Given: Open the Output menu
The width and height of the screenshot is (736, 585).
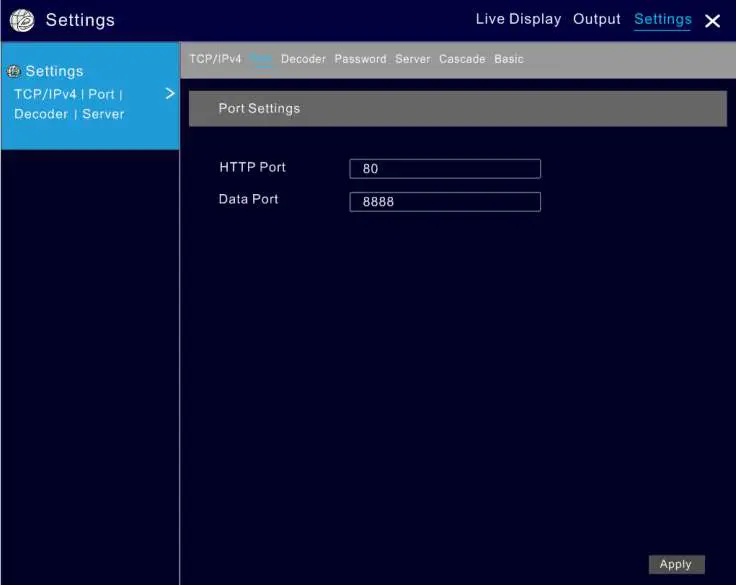Looking at the screenshot, I should (597, 19).
